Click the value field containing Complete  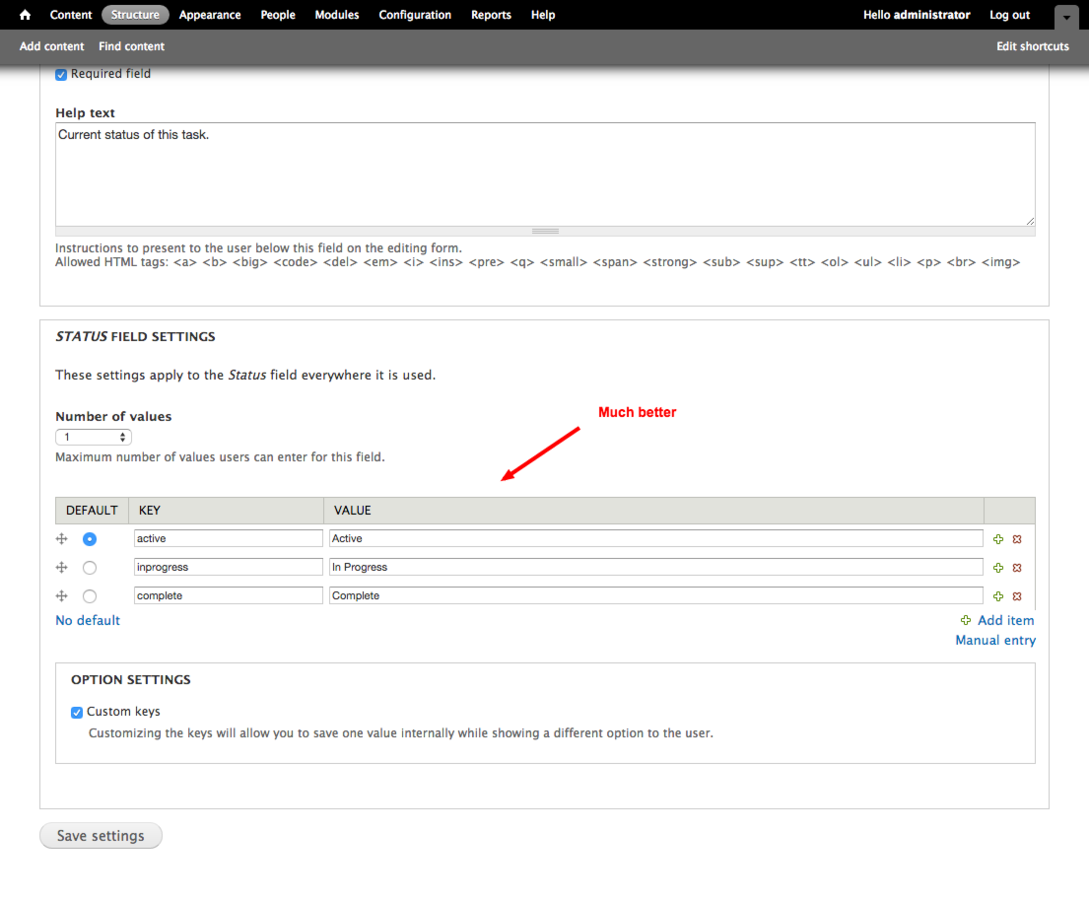[x=656, y=595]
